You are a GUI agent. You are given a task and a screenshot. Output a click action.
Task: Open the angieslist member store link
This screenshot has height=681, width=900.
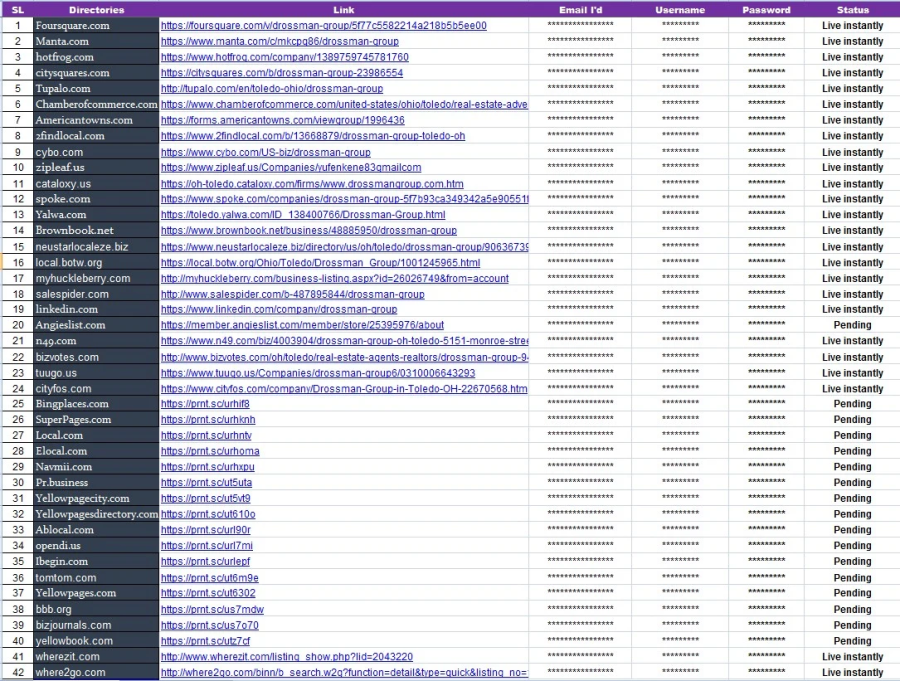[302, 325]
